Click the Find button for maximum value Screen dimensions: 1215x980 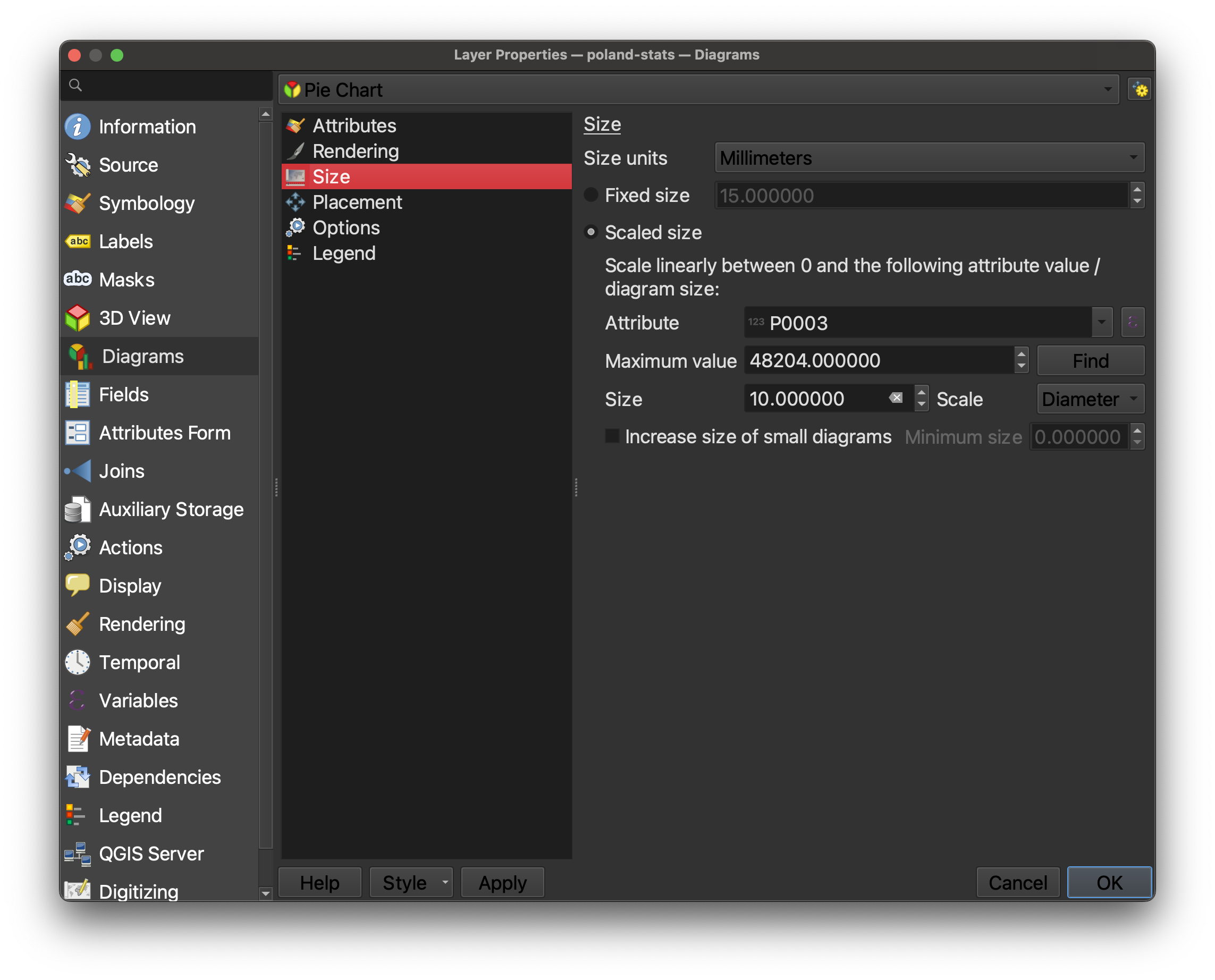[1089, 360]
